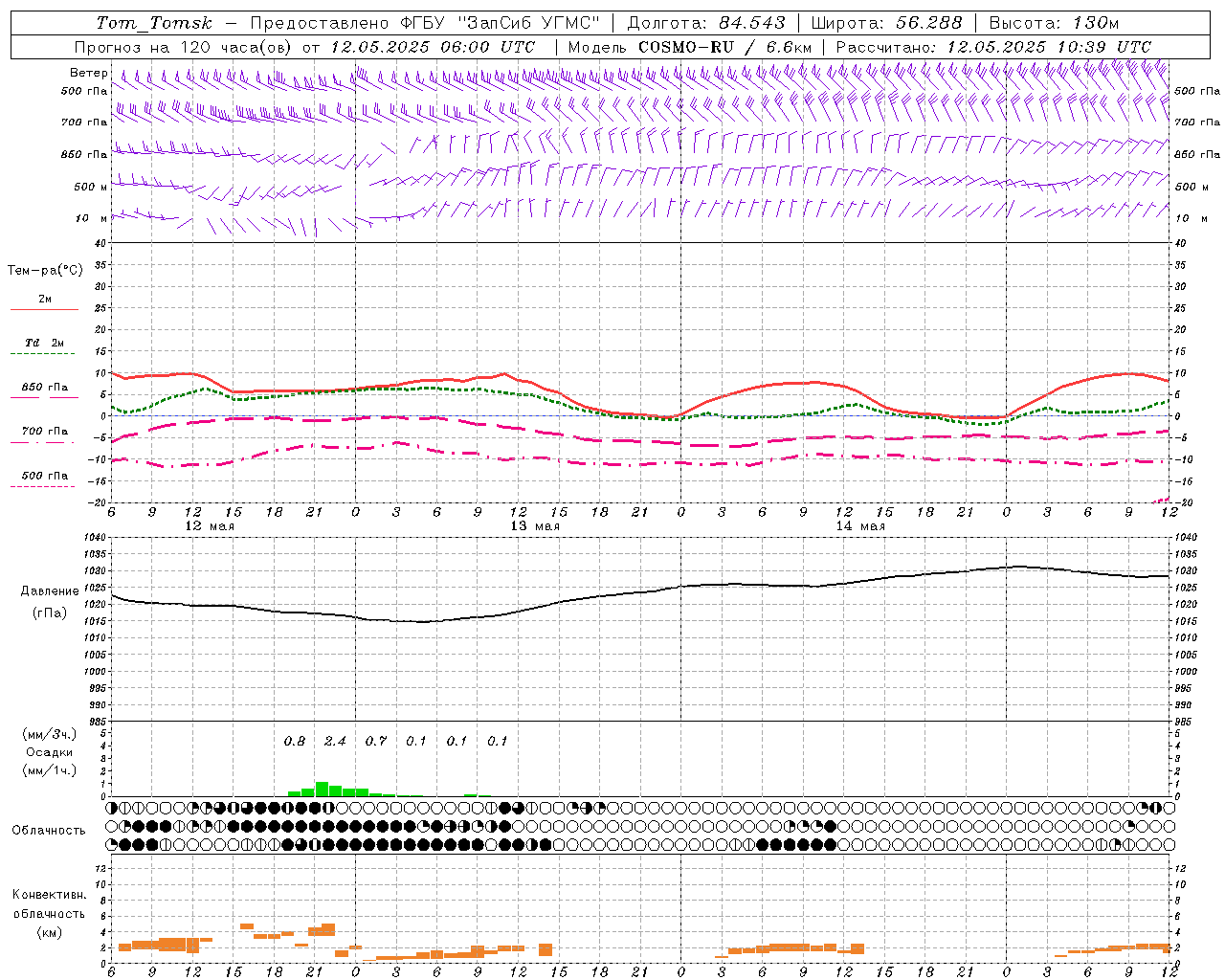The width and height of the screenshot is (1225, 980).
Task: Click the "(мм/1ч.)" precipitation unit label
Action: pos(50,770)
